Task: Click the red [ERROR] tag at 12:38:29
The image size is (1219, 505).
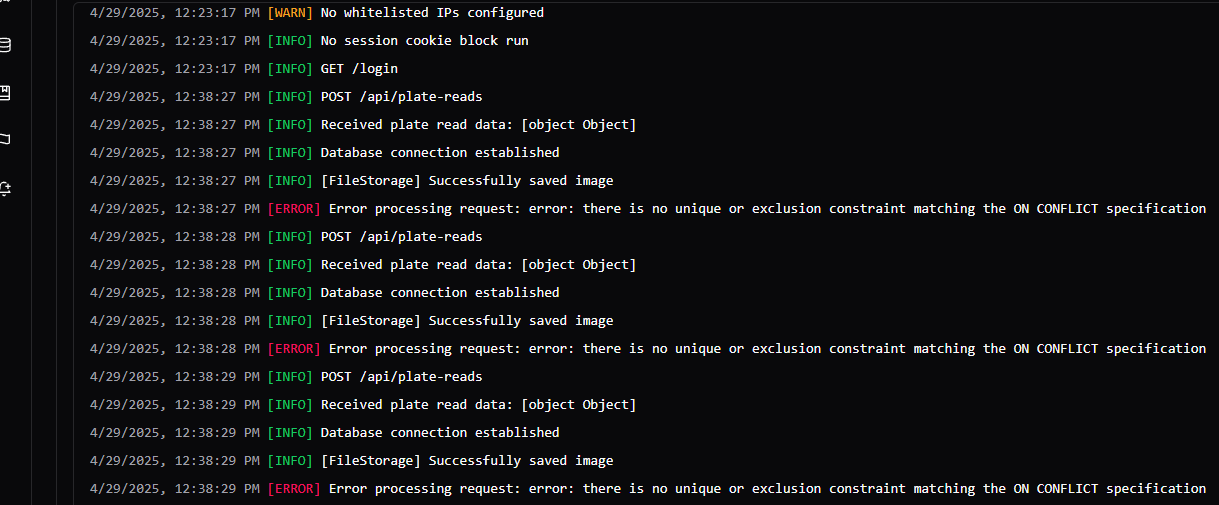Action: point(294,489)
